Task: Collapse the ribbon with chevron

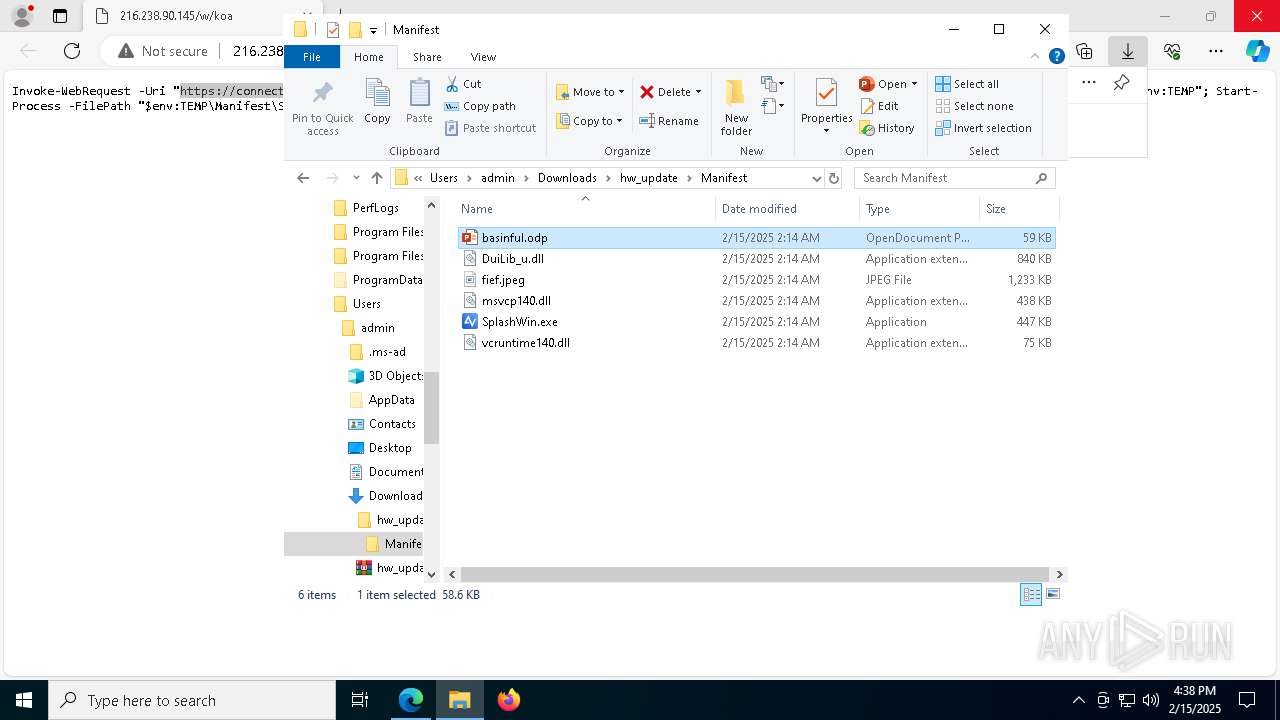Action: point(1036,57)
